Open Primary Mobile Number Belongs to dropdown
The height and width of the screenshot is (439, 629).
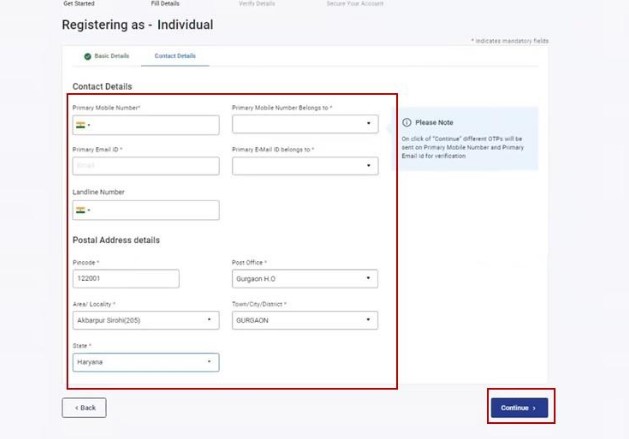305,124
